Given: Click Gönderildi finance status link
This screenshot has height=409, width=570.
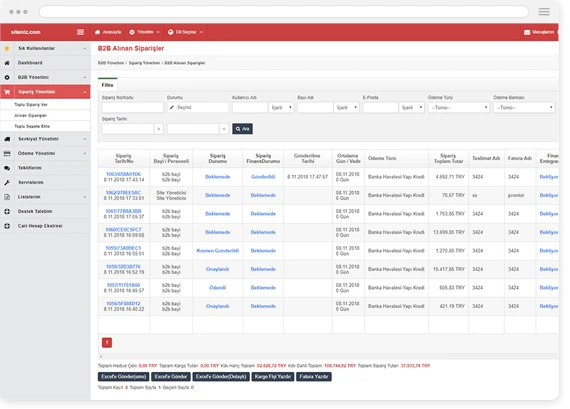Looking at the screenshot, I should (x=263, y=177).
